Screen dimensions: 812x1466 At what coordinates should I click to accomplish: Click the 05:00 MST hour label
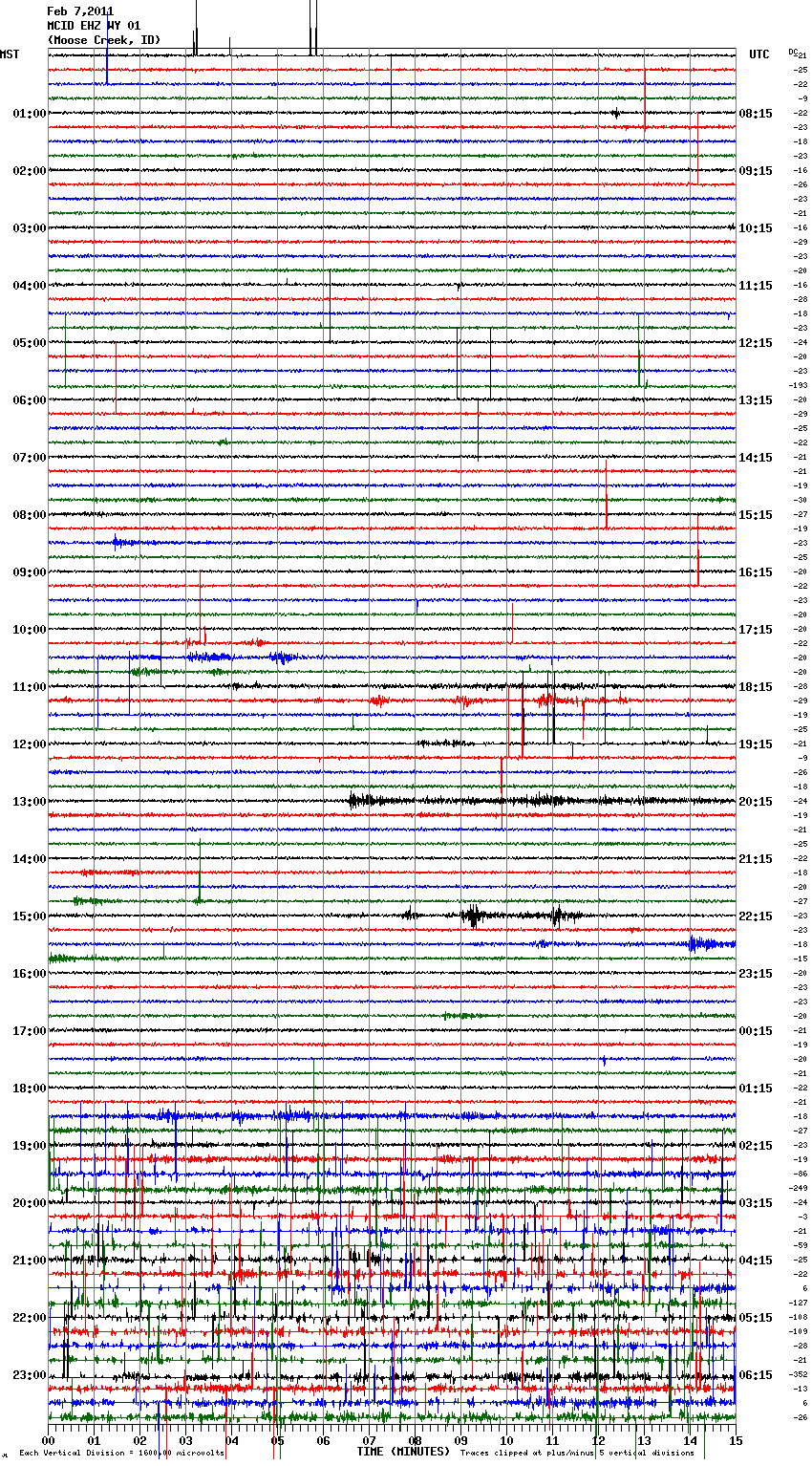click(30, 343)
